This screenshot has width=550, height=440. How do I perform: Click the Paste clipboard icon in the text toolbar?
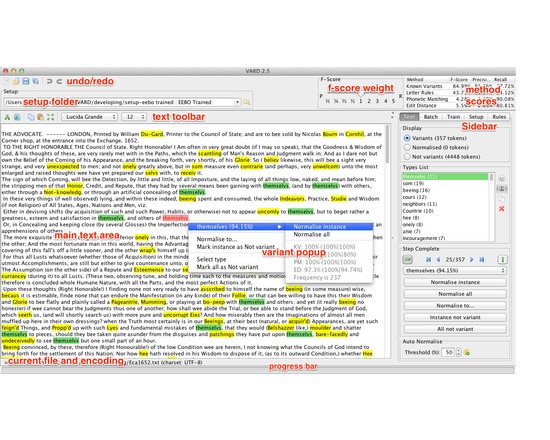[x=40, y=117]
